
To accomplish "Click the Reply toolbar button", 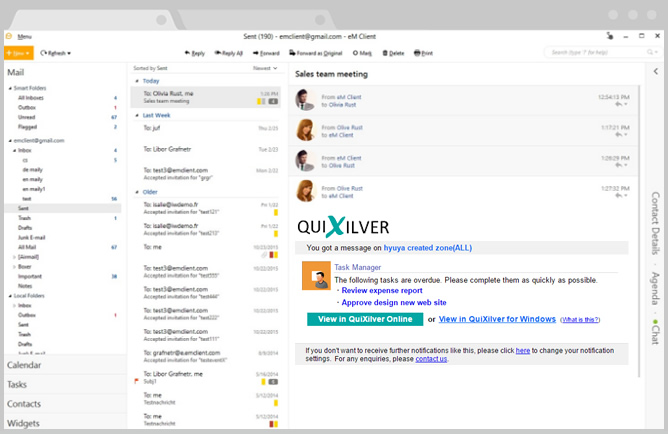I will pos(195,53).
